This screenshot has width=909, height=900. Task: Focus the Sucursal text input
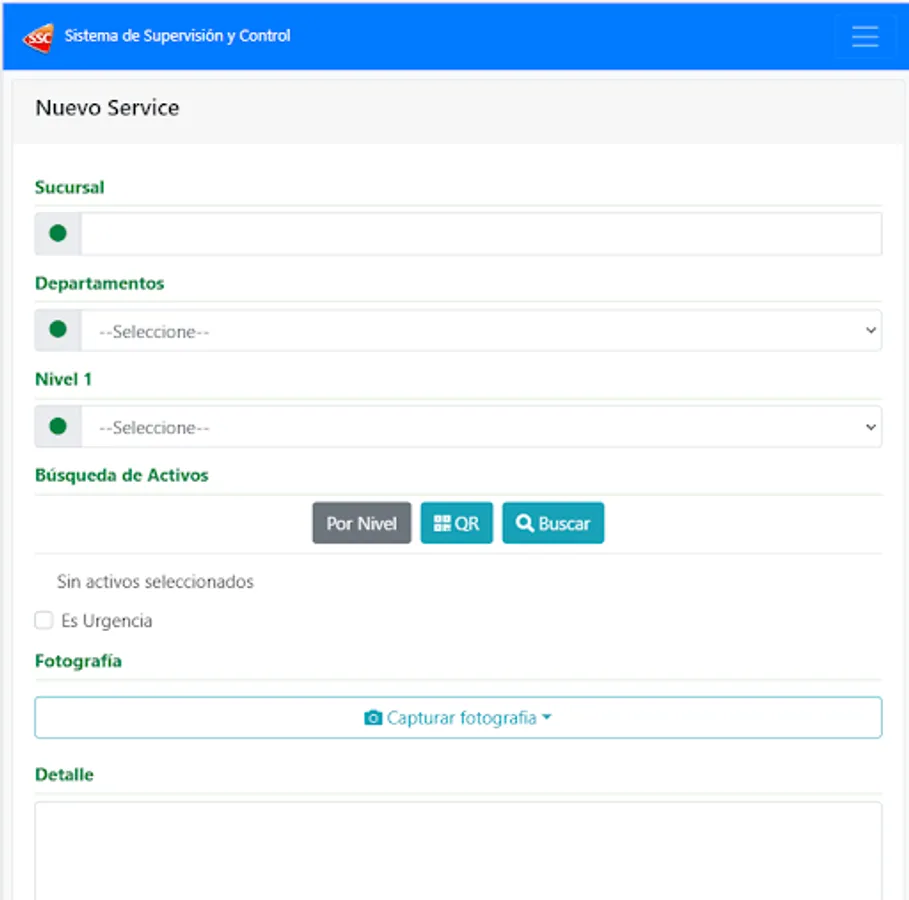pyautogui.click(x=481, y=234)
